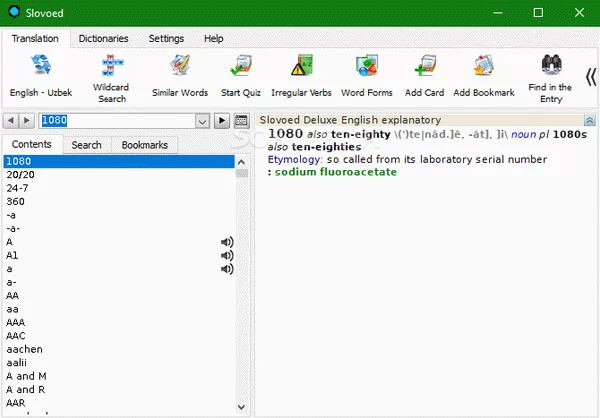Viewport: 600px width, 418px height.
Task: Select 360 entry in word list
Action: tap(119, 201)
